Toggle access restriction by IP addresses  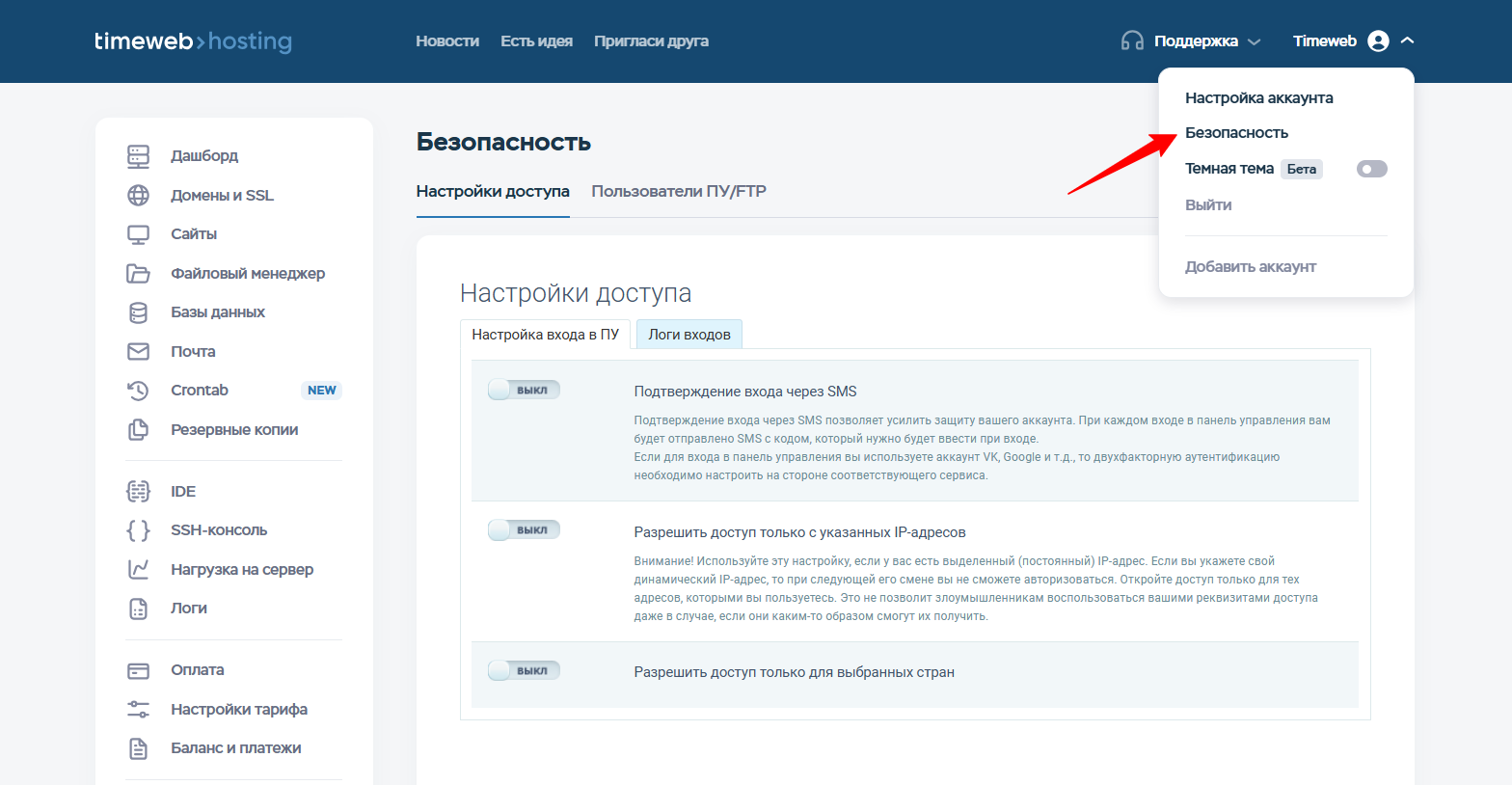tap(524, 530)
